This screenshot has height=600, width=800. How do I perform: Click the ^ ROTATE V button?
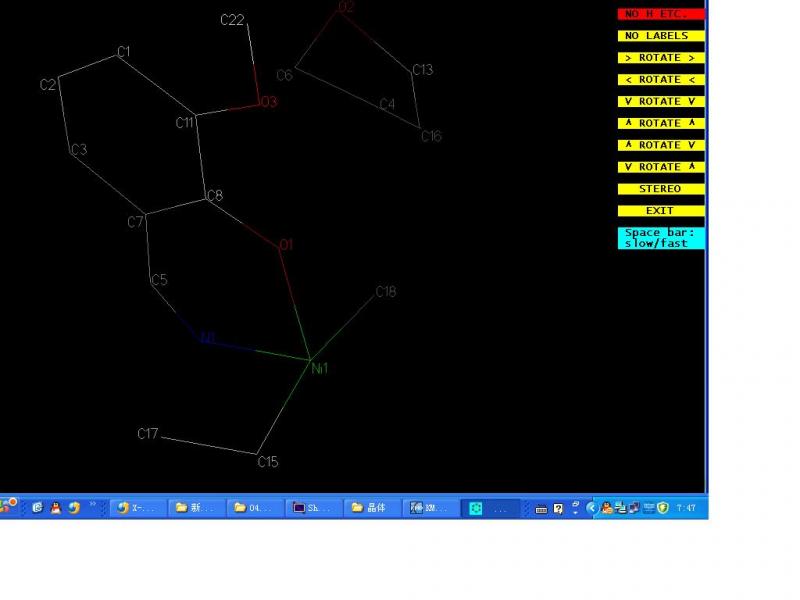[x=661, y=145]
